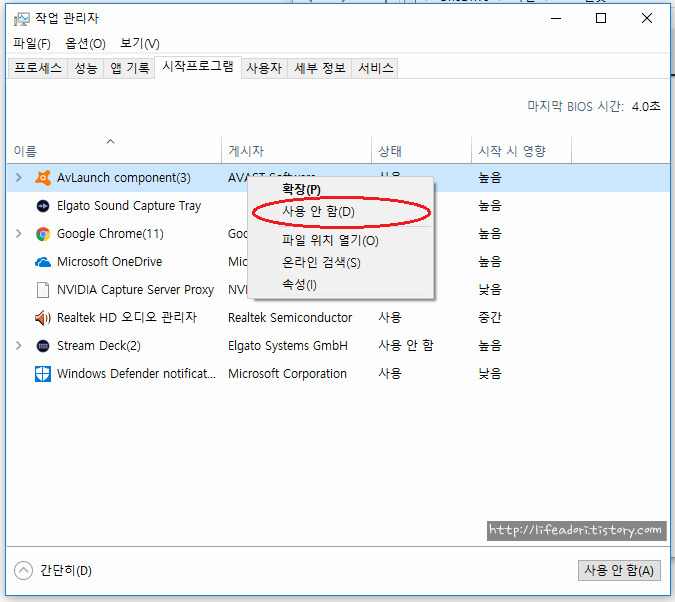Viewport: 675px width, 602px height.
Task: Choose 사용 안 함(D) in context menu
Action: pos(341,211)
